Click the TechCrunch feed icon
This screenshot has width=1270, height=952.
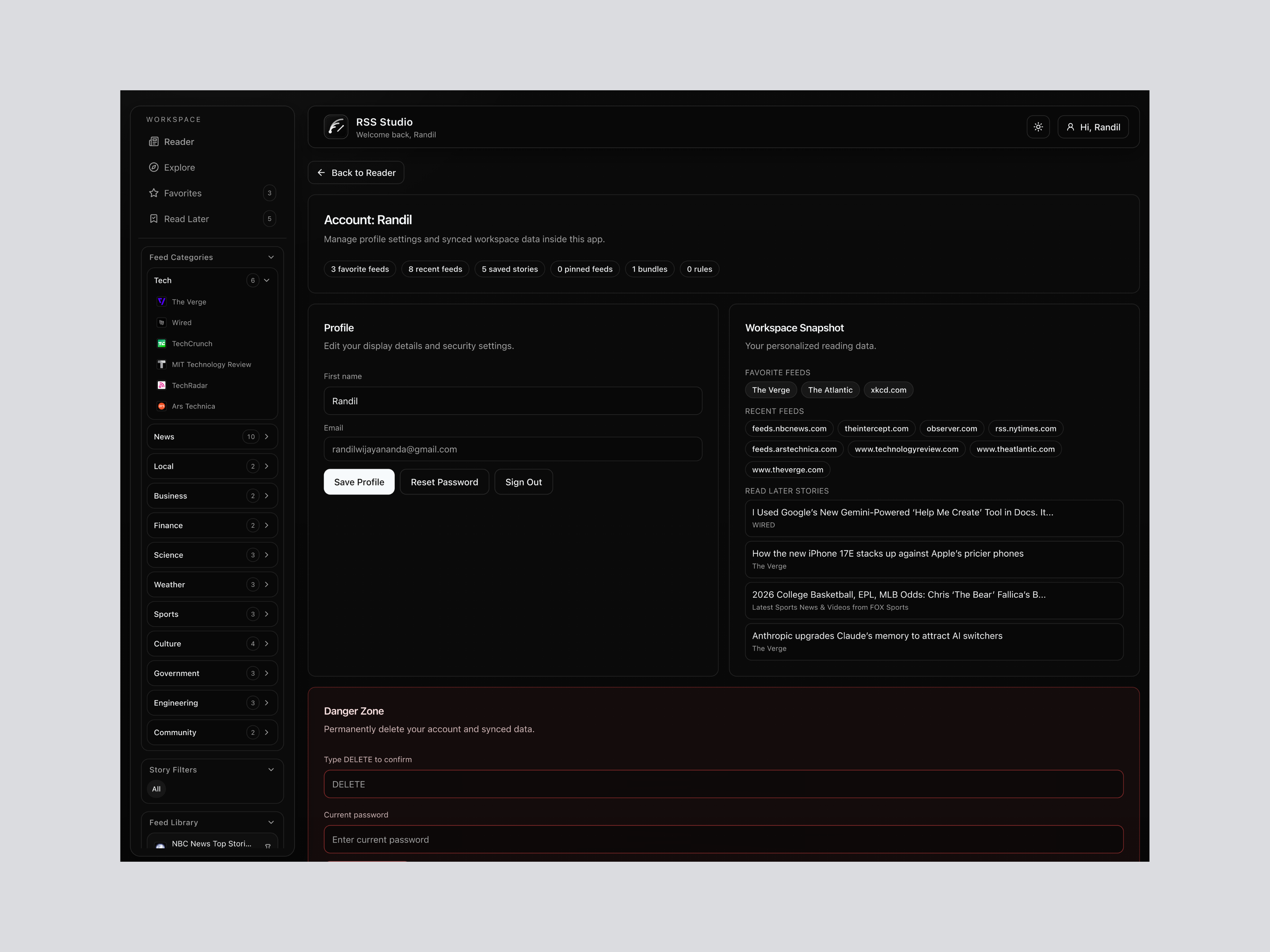click(x=161, y=343)
